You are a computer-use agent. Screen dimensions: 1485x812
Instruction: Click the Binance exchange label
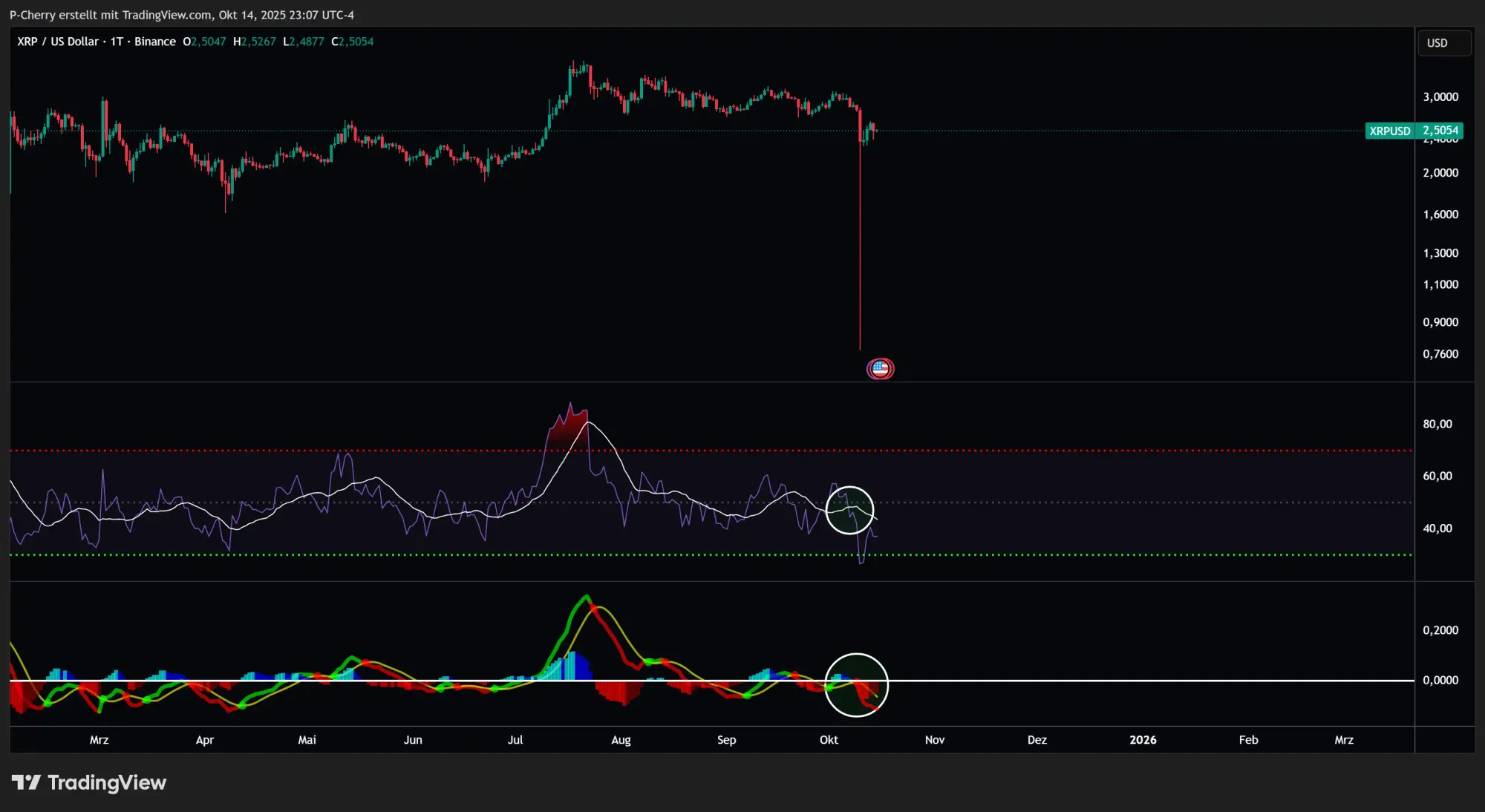[x=154, y=42]
